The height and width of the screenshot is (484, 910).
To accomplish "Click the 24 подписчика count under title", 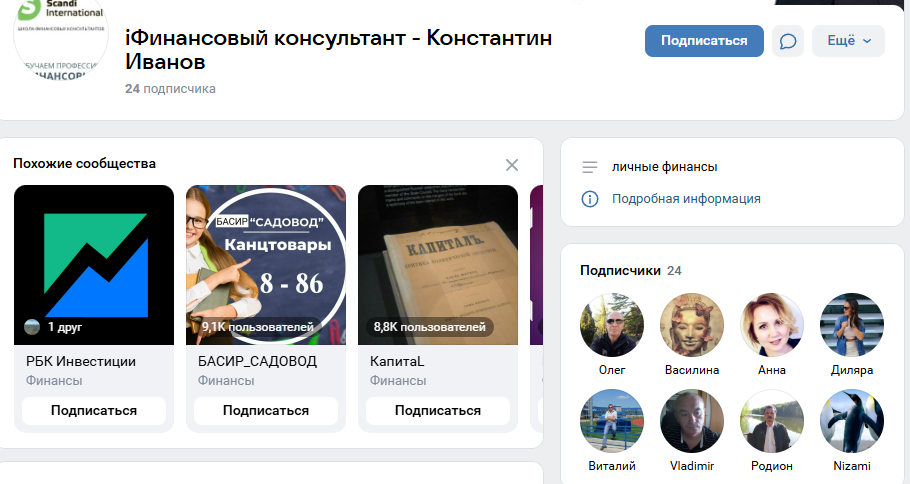I will pyautogui.click(x=170, y=89).
